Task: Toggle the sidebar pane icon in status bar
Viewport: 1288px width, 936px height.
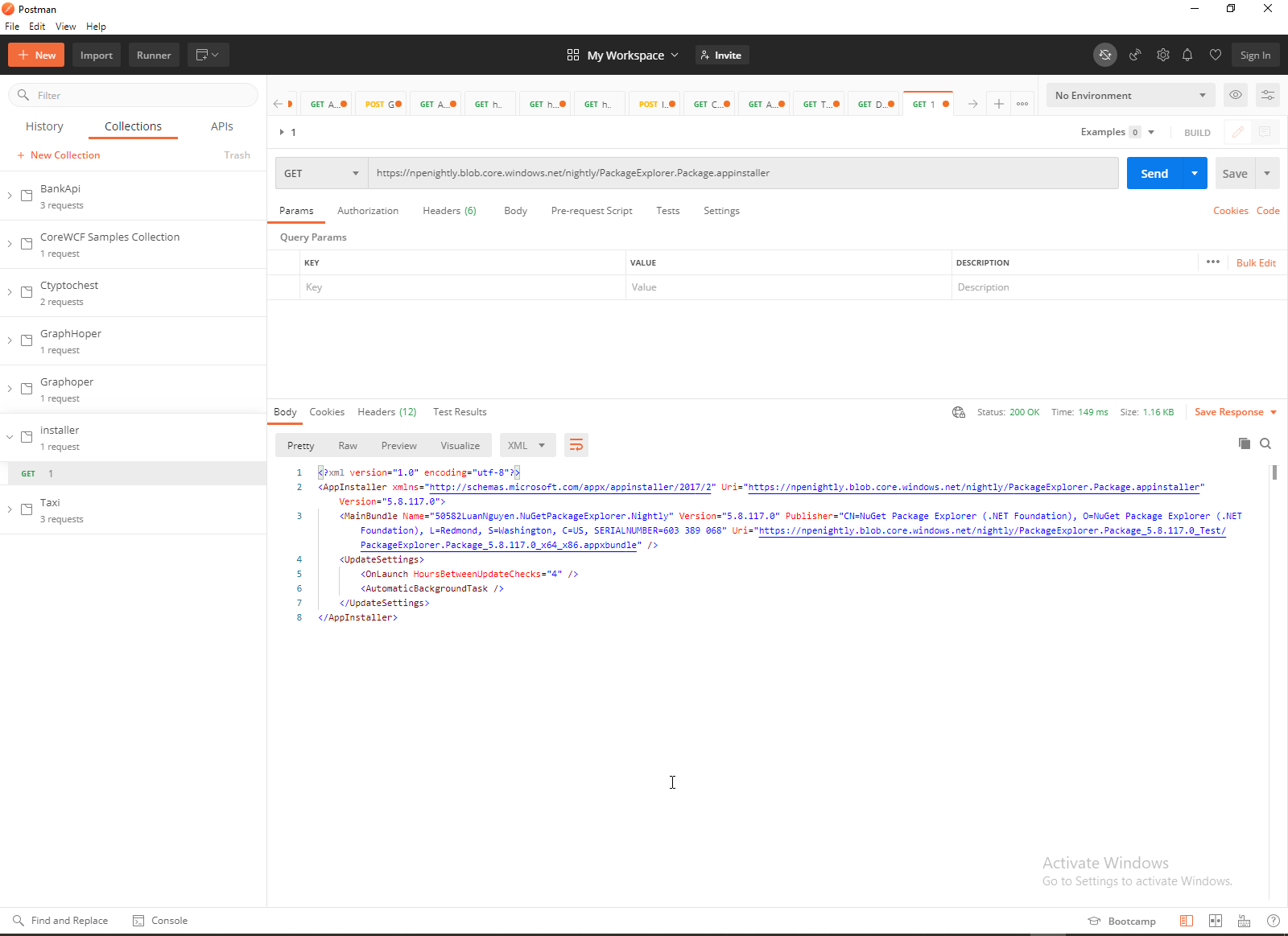Action: (1187, 921)
